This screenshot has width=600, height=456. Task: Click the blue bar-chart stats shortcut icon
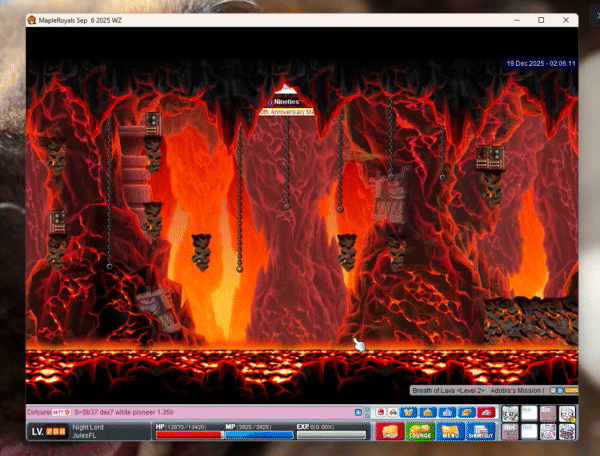pyautogui.click(x=447, y=412)
